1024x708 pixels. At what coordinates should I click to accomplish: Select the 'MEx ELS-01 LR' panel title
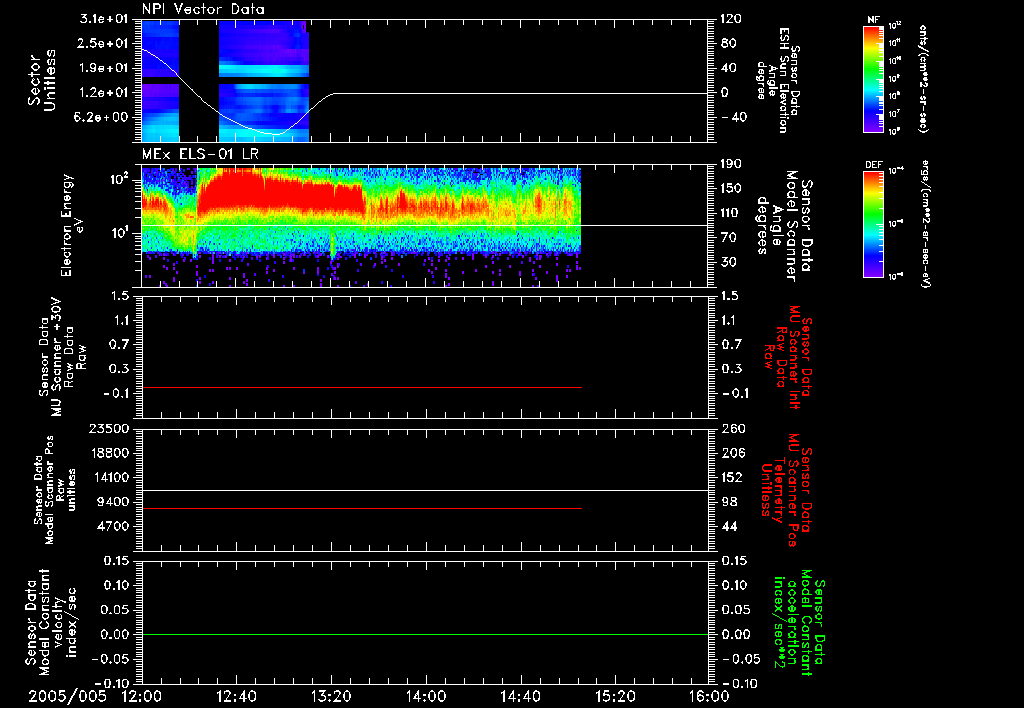200,155
